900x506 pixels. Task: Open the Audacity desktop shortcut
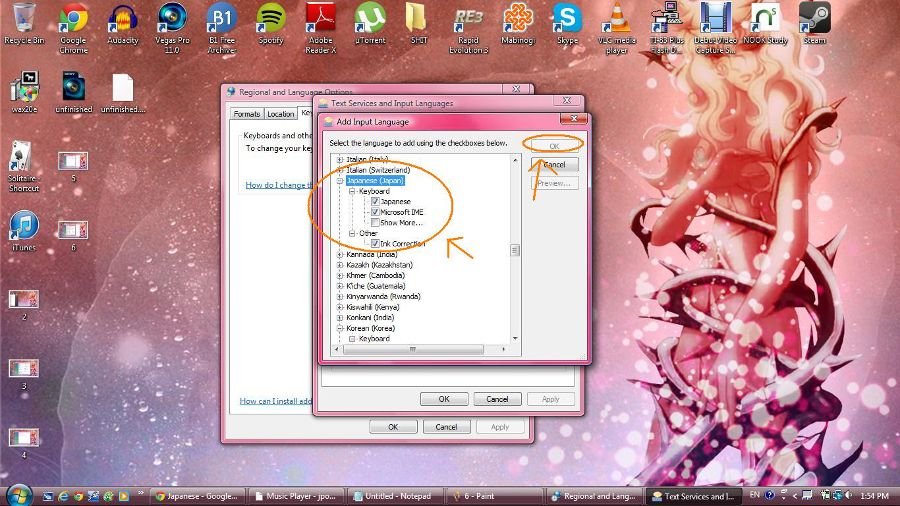(x=122, y=20)
